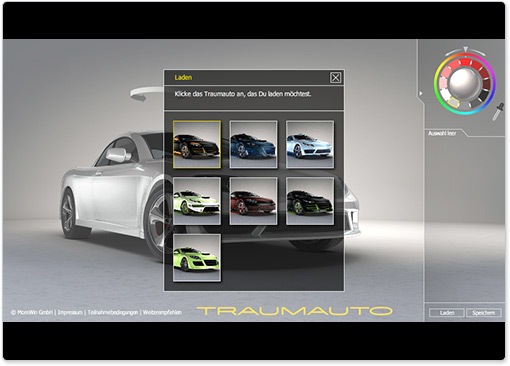Image resolution: width=510 pixels, height=366 pixels.
Task: Load the green and white car
Action: pyautogui.click(x=197, y=201)
